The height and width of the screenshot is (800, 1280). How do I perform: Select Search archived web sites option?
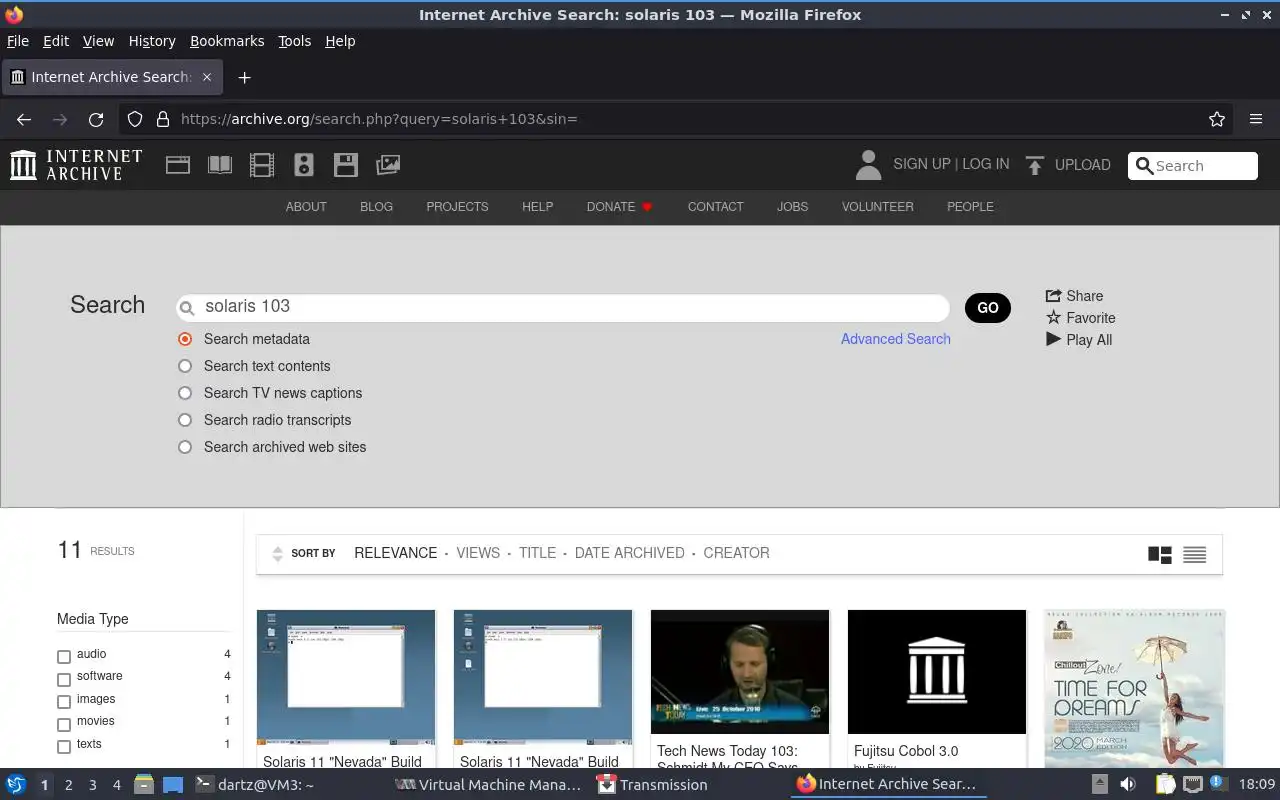tap(185, 447)
